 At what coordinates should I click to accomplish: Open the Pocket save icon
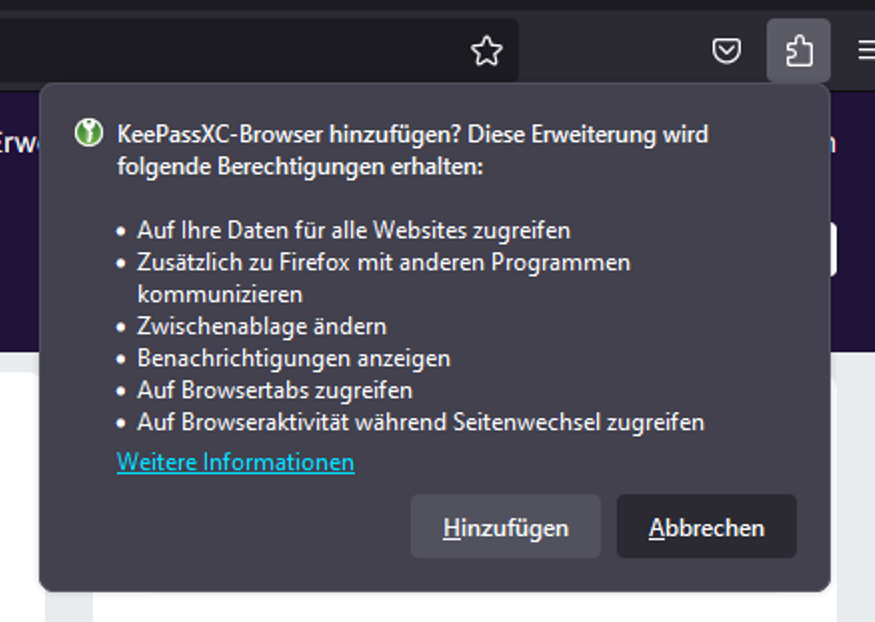click(x=727, y=51)
